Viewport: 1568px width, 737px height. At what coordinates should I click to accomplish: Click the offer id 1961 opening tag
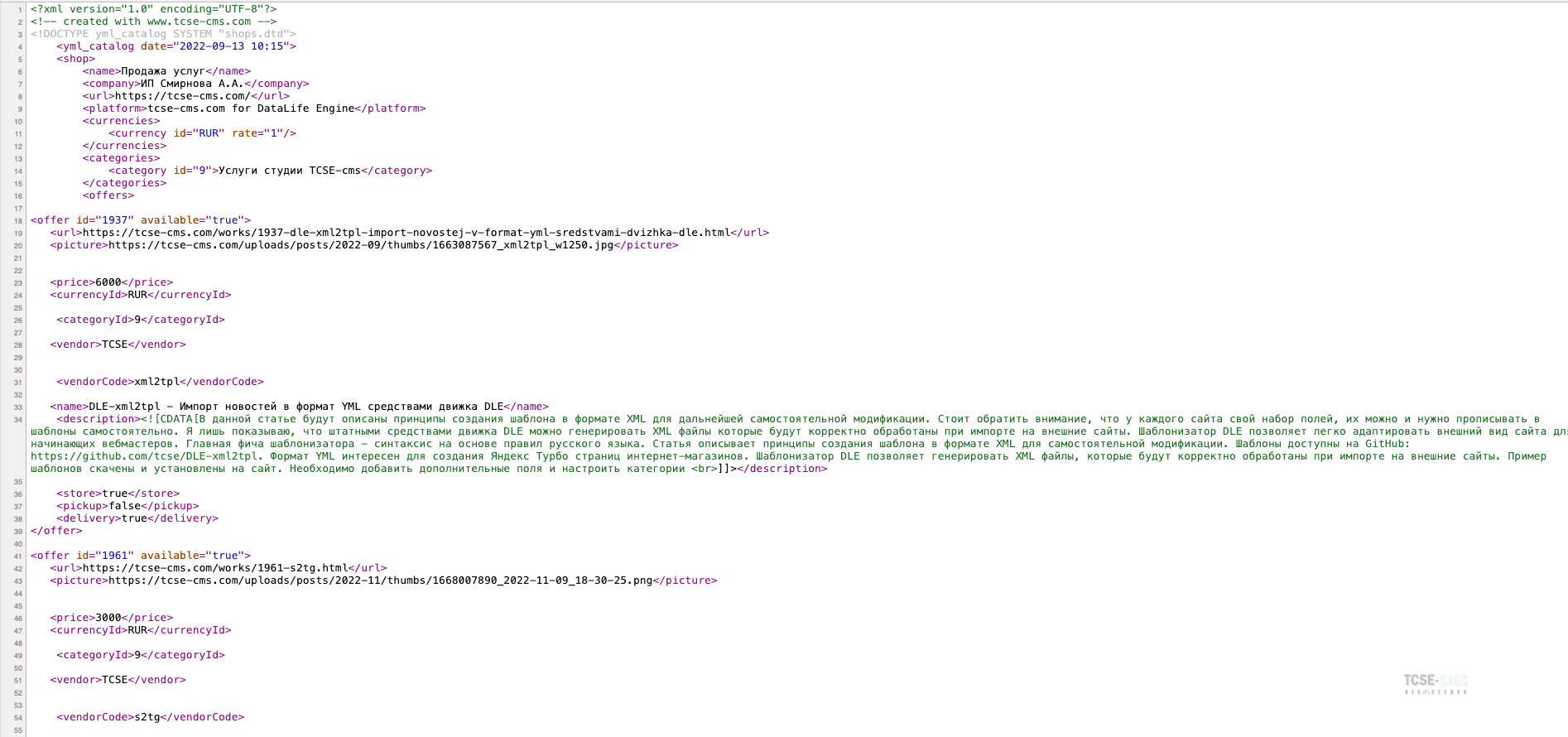pos(141,556)
